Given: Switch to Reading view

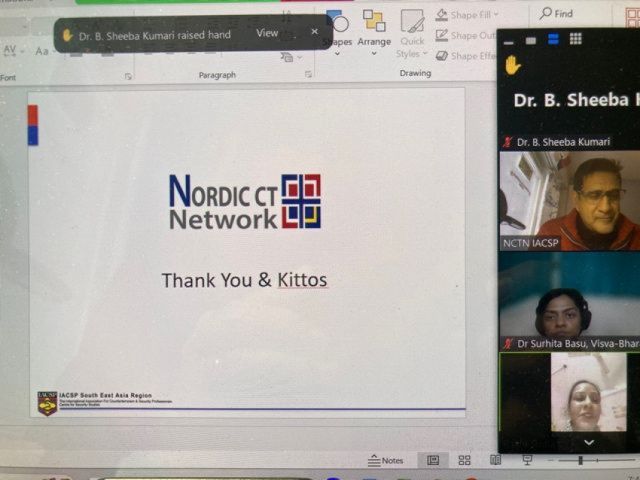Looking at the screenshot, I should point(495,460).
